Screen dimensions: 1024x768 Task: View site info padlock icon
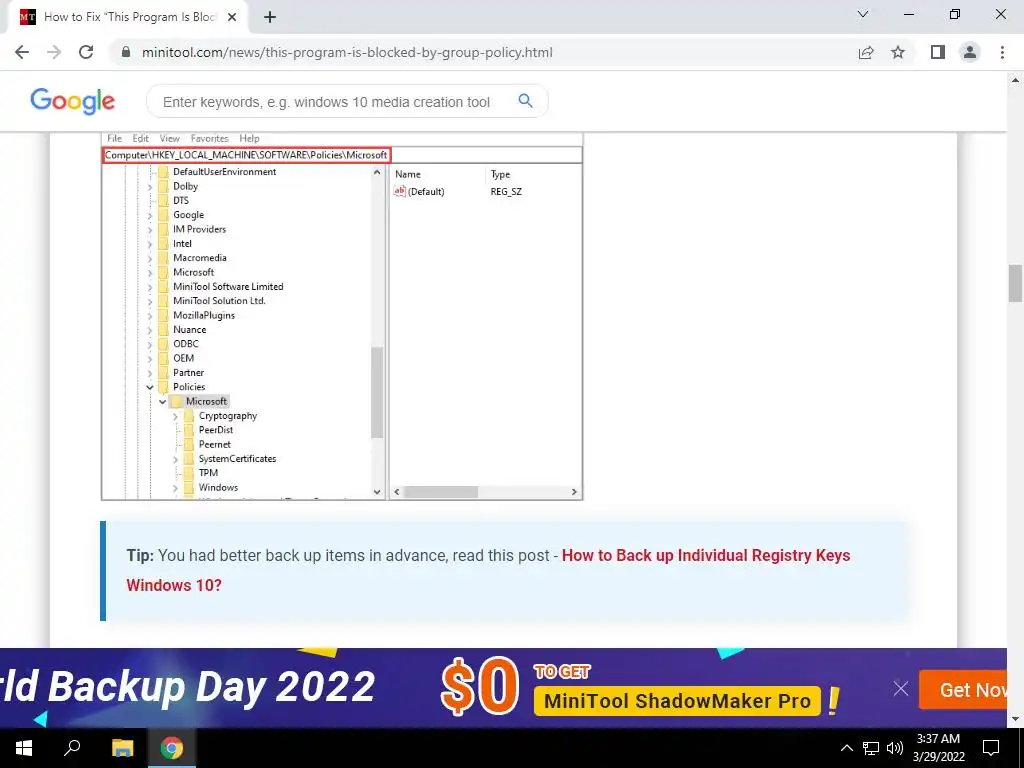click(x=126, y=52)
